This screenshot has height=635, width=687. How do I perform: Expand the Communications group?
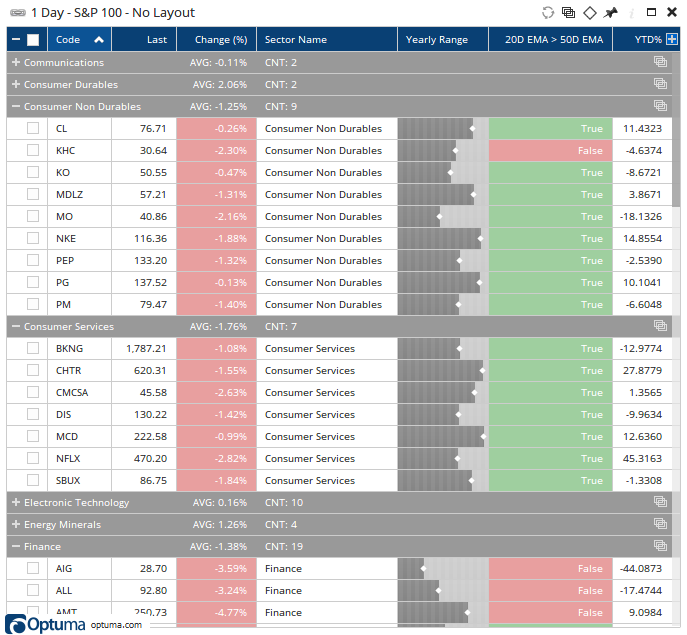[x=16, y=62]
